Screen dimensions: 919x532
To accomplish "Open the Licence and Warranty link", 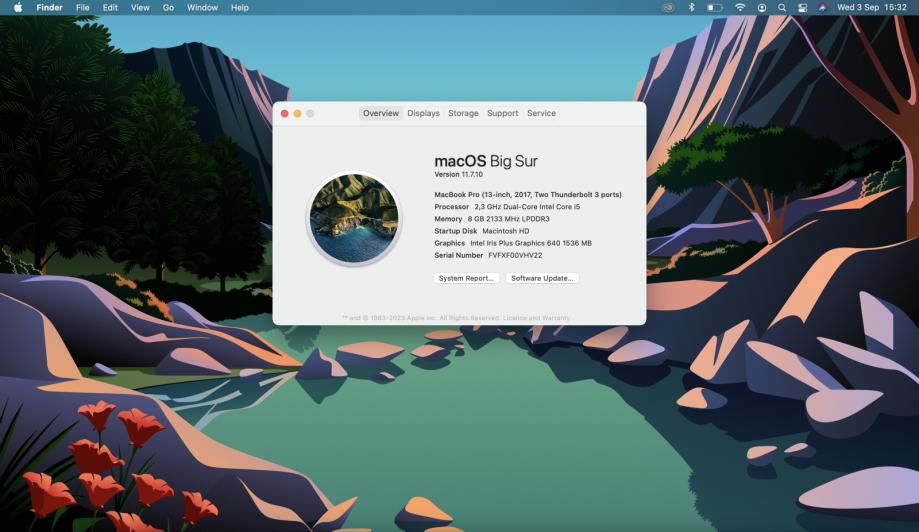I will pyautogui.click(x=536, y=318).
